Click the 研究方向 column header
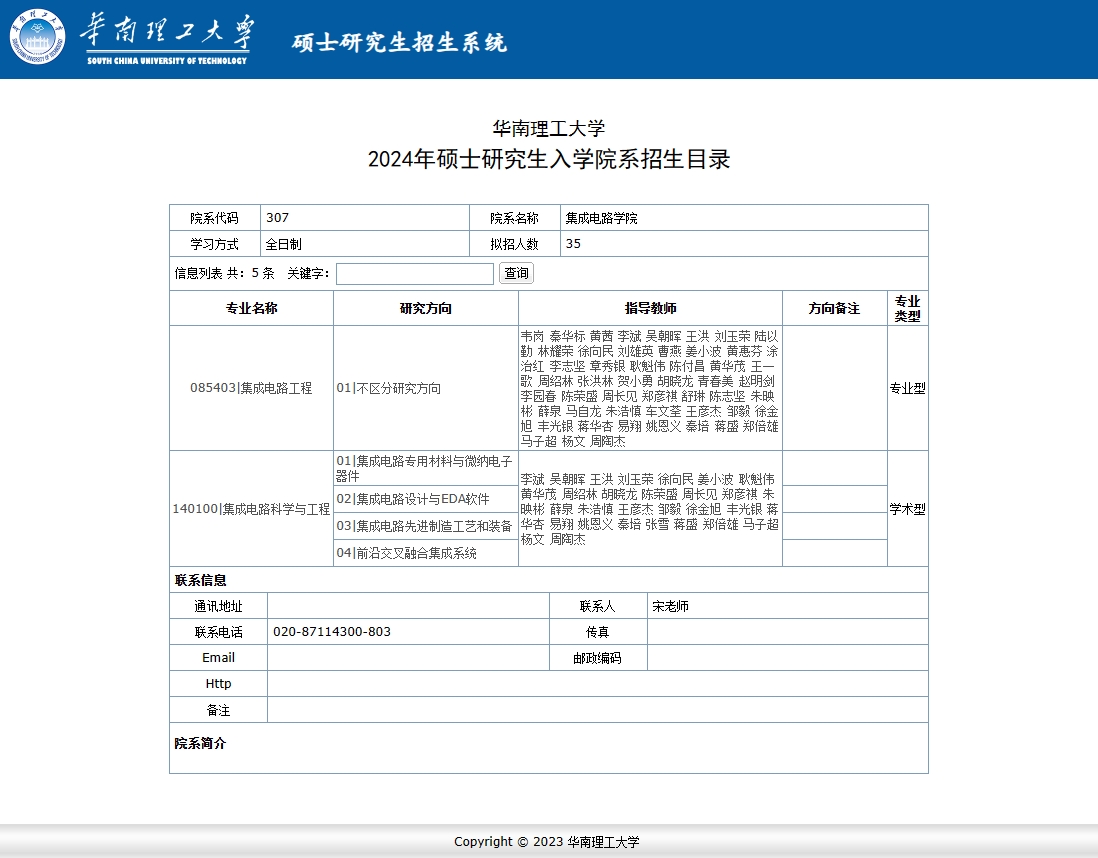Screen dimensions: 1098x858 [x=425, y=308]
